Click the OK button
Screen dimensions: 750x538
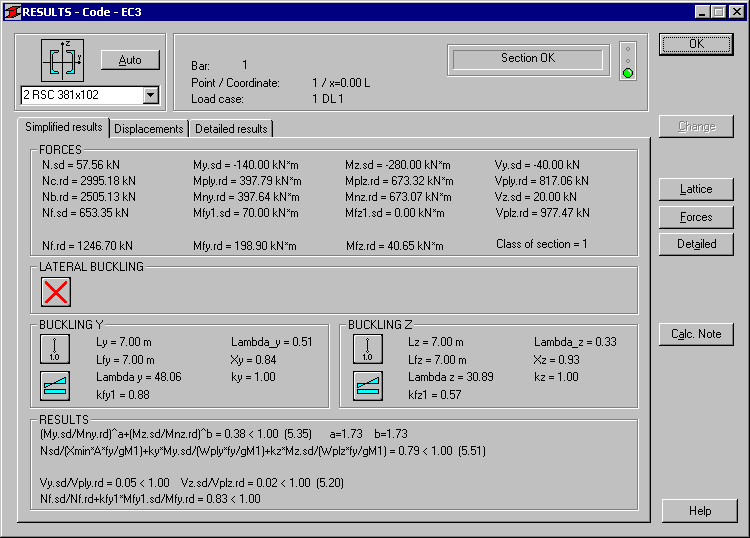click(696, 44)
